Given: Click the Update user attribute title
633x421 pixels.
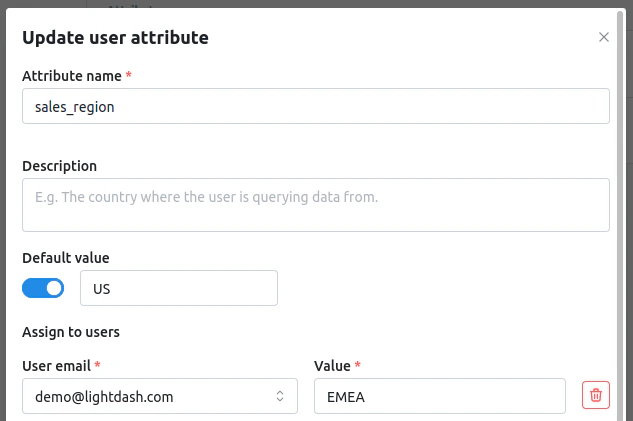Looking at the screenshot, I should [115, 38].
